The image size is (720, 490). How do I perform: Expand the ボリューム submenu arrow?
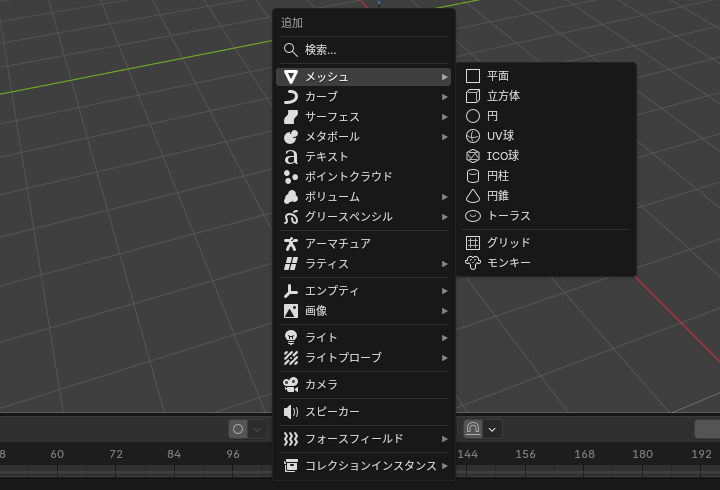click(x=444, y=197)
